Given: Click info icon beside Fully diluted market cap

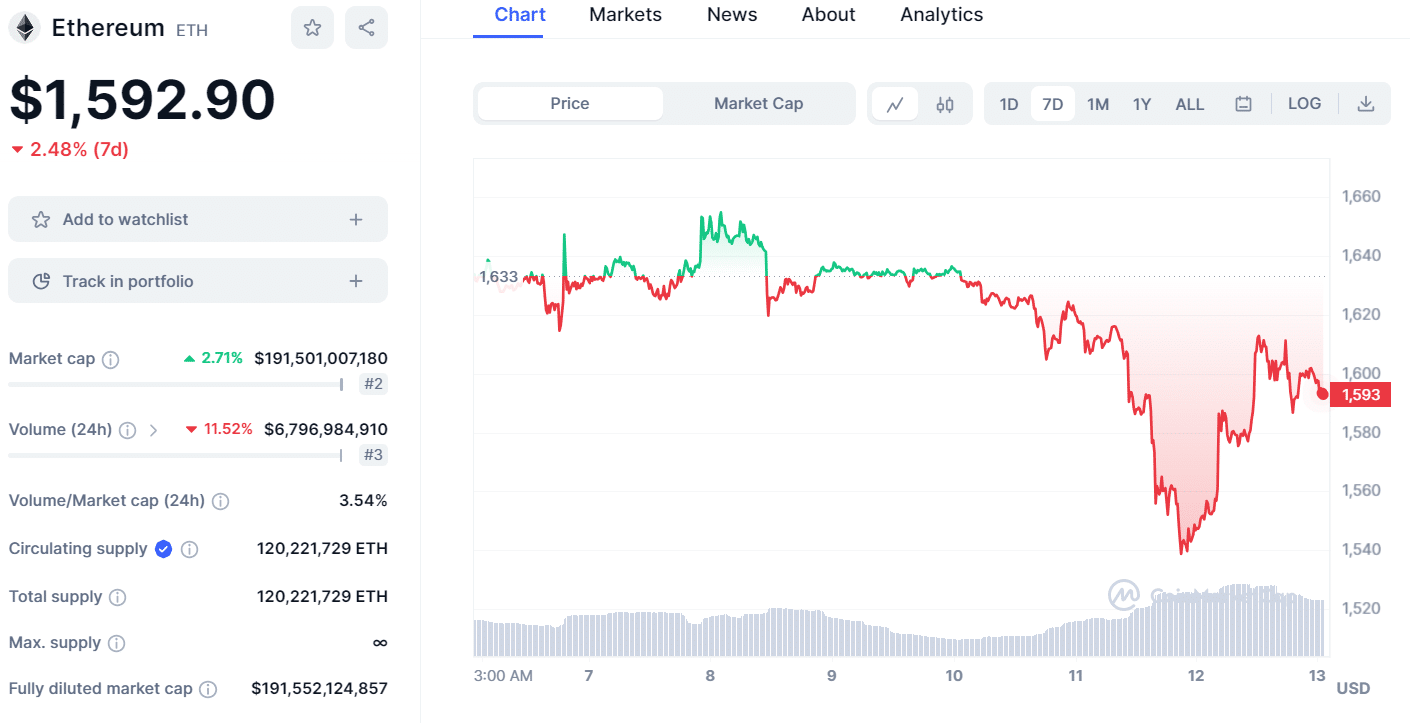Looking at the screenshot, I should 208,689.
